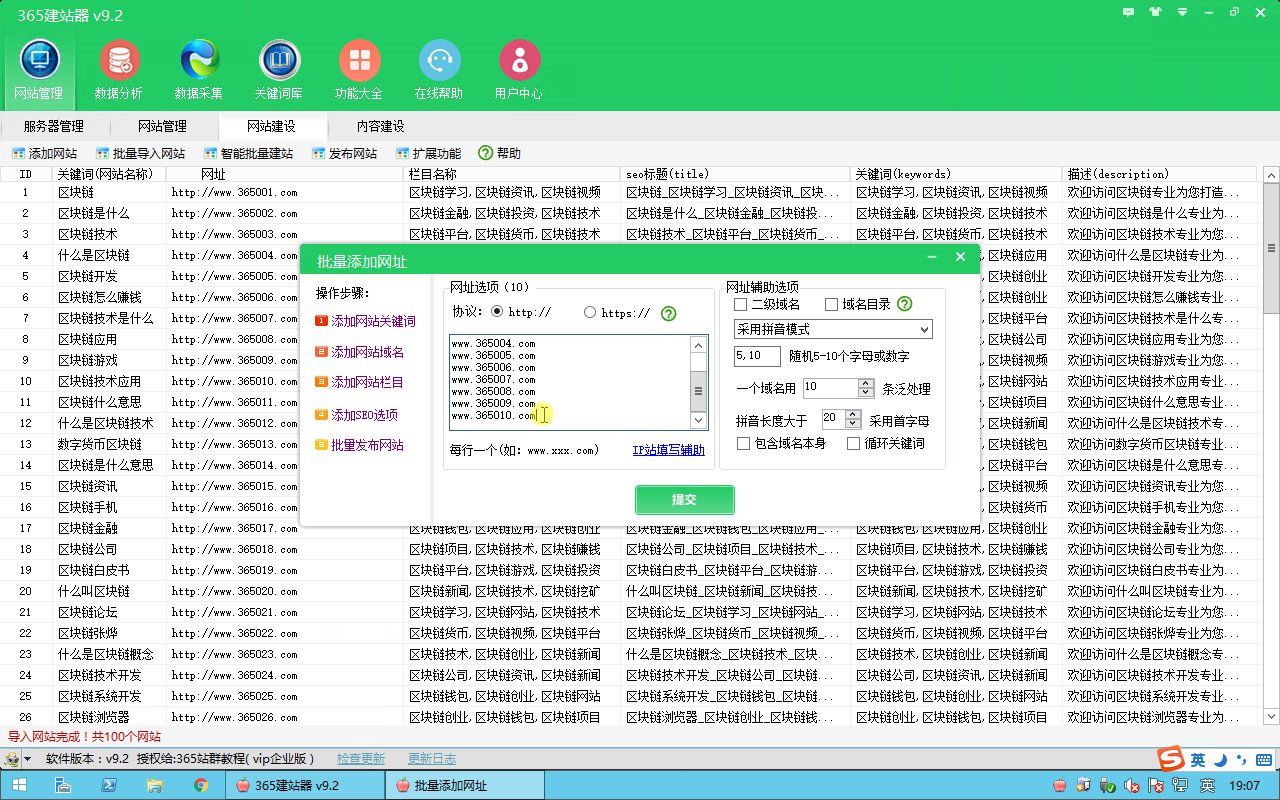This screenshot has width=1280, height=800.
Task: Open the 在线帮助 module
Action: pos(439,70)
